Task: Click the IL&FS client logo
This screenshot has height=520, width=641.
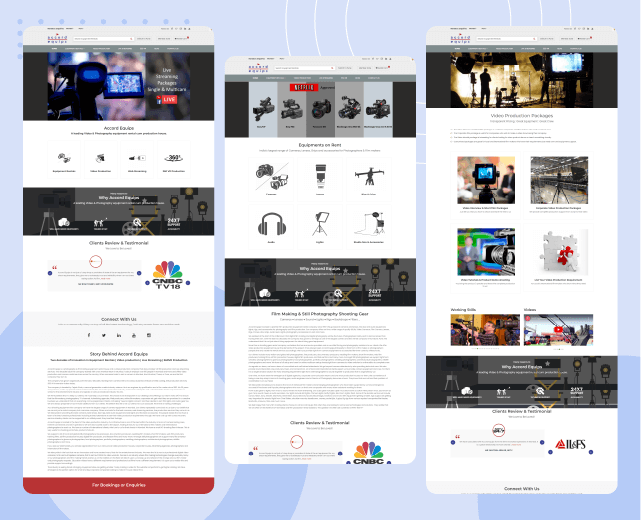Action: tap(570, 444)
